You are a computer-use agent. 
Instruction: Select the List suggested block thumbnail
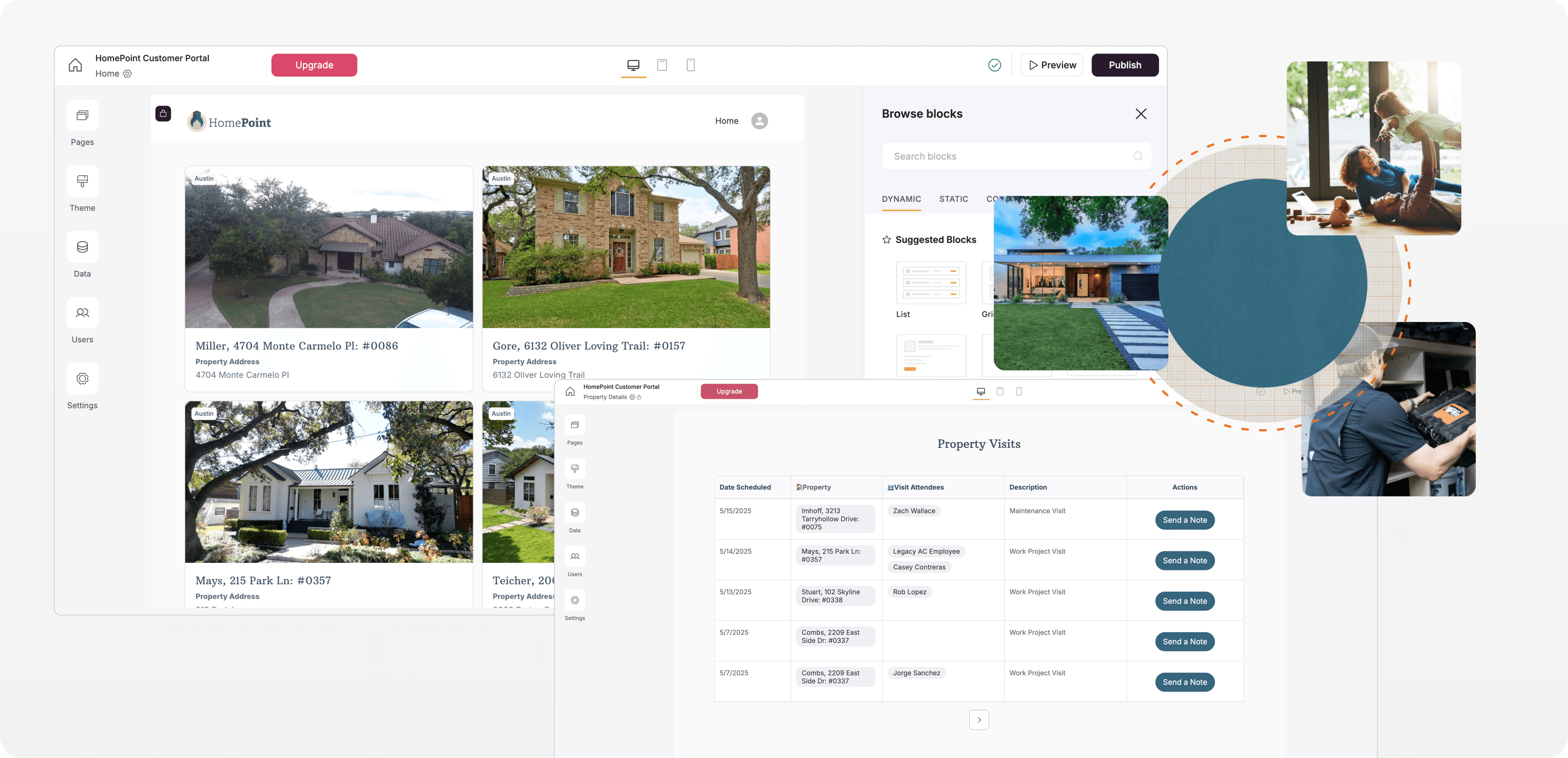931,283
